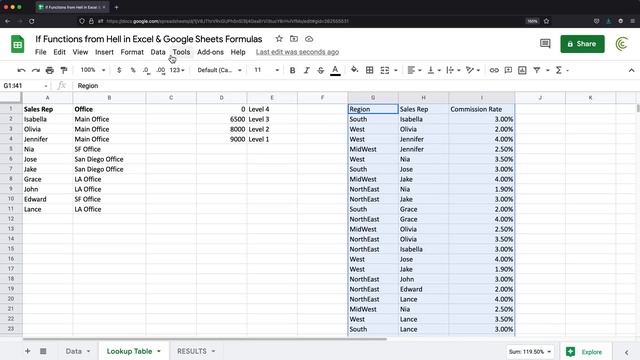The width and height of the screenshot is (640, 360).
Task: Open text rotation options
Action: pyautogui.click(x=473, y=70)
